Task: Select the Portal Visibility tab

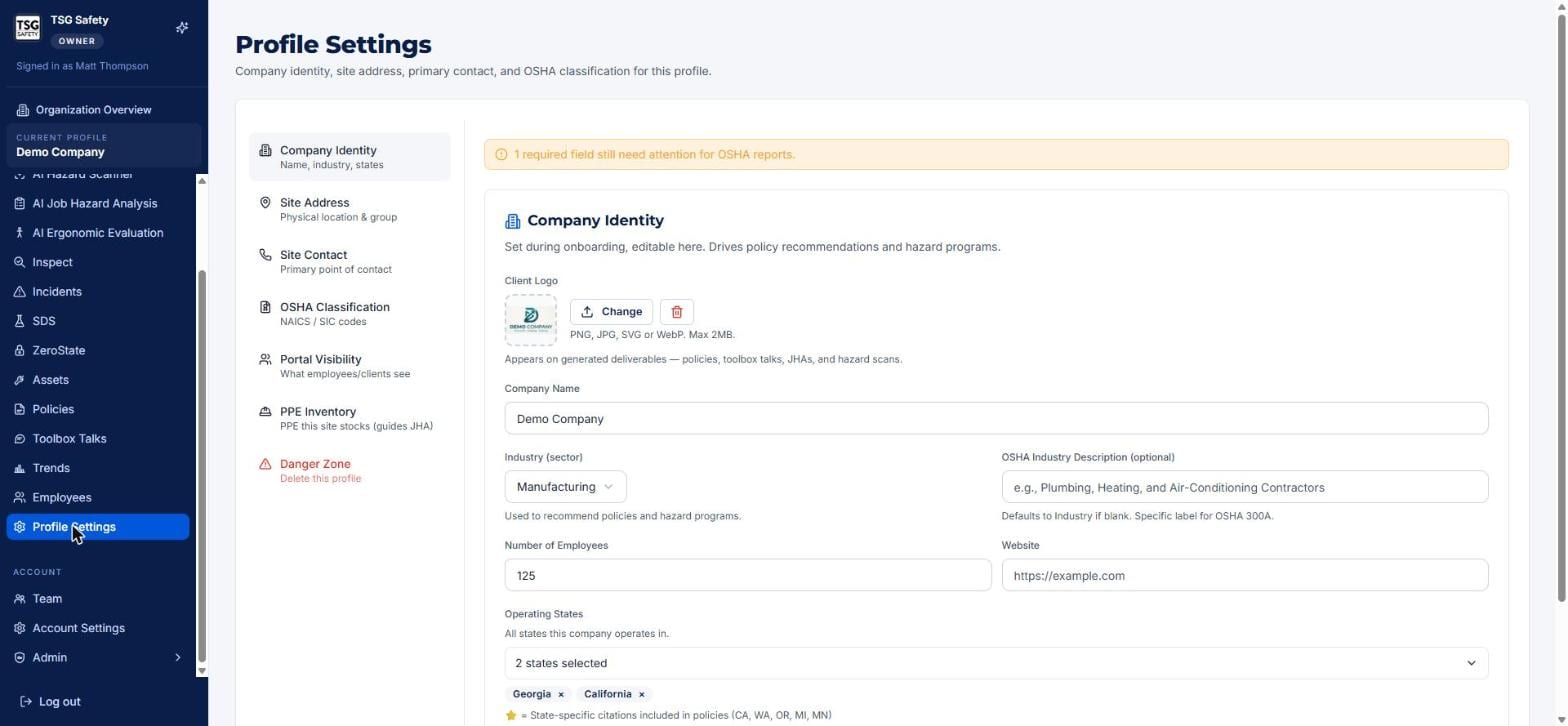Action: 350,366
